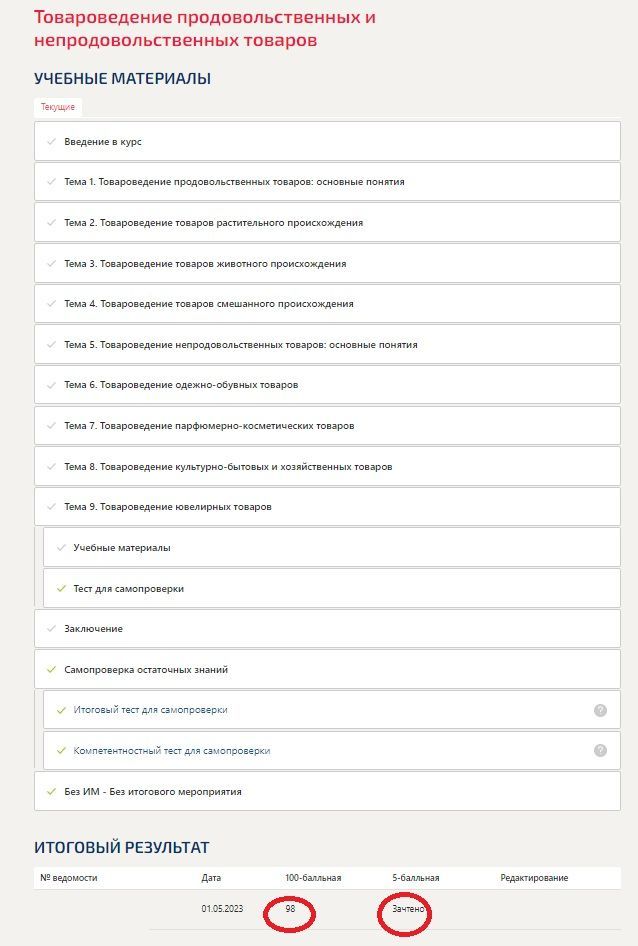Image resolution: width=638 pixels, height=946 pixels.
Task: Click checkmark beside Самопроверка остаточных знаний
Action: pos(50,669)
